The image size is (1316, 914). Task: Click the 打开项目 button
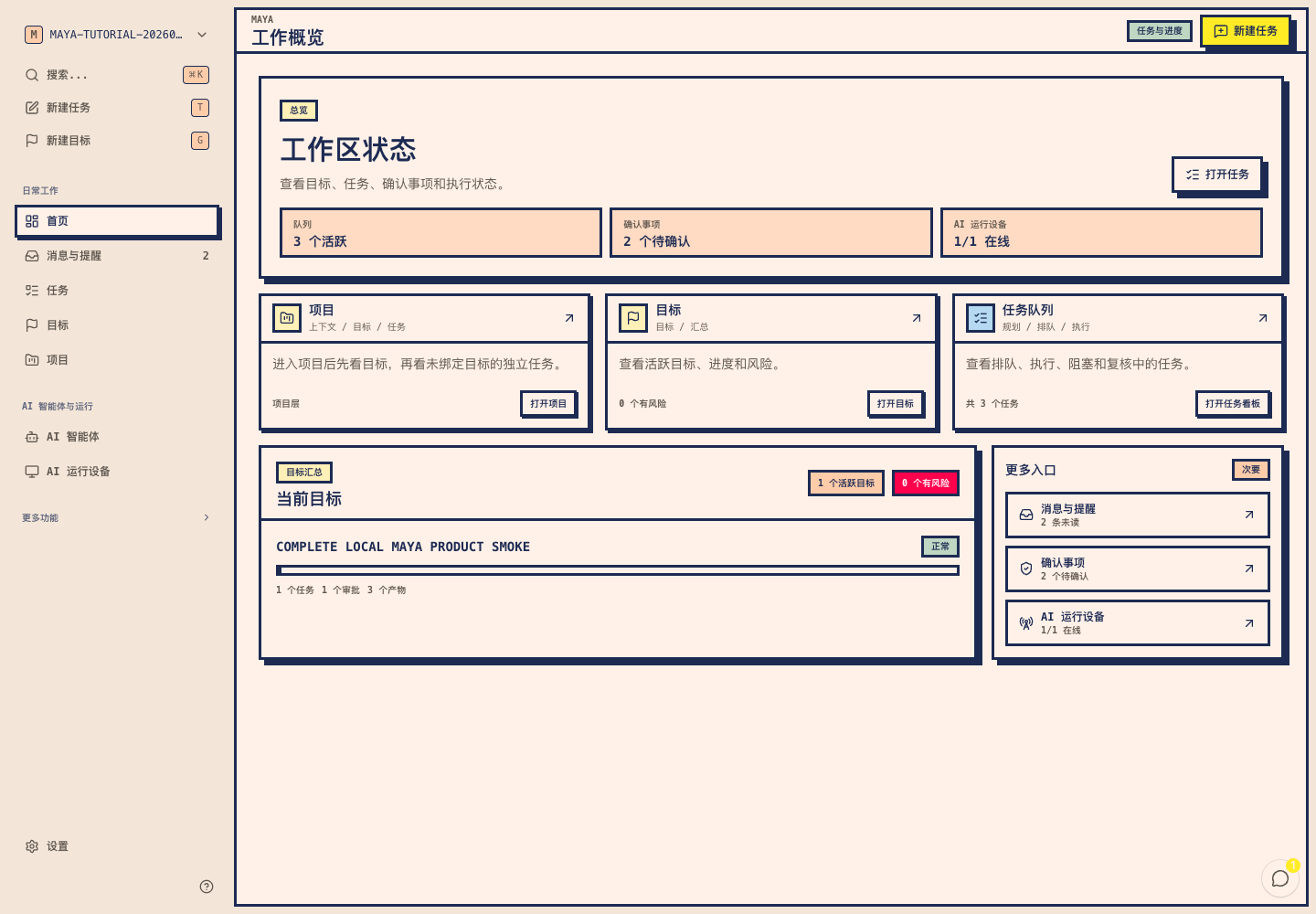point(548,403)
